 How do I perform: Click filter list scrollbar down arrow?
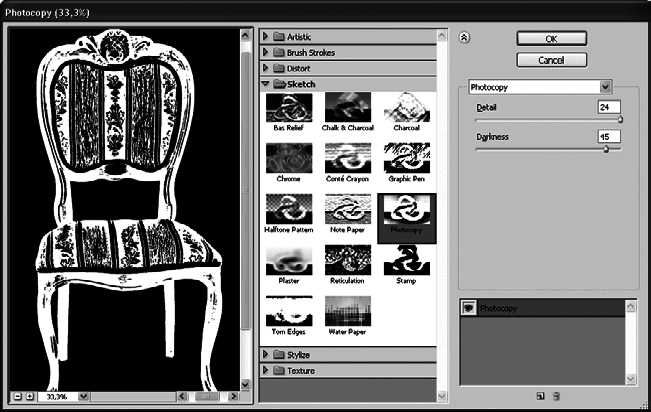click(442, 397)
